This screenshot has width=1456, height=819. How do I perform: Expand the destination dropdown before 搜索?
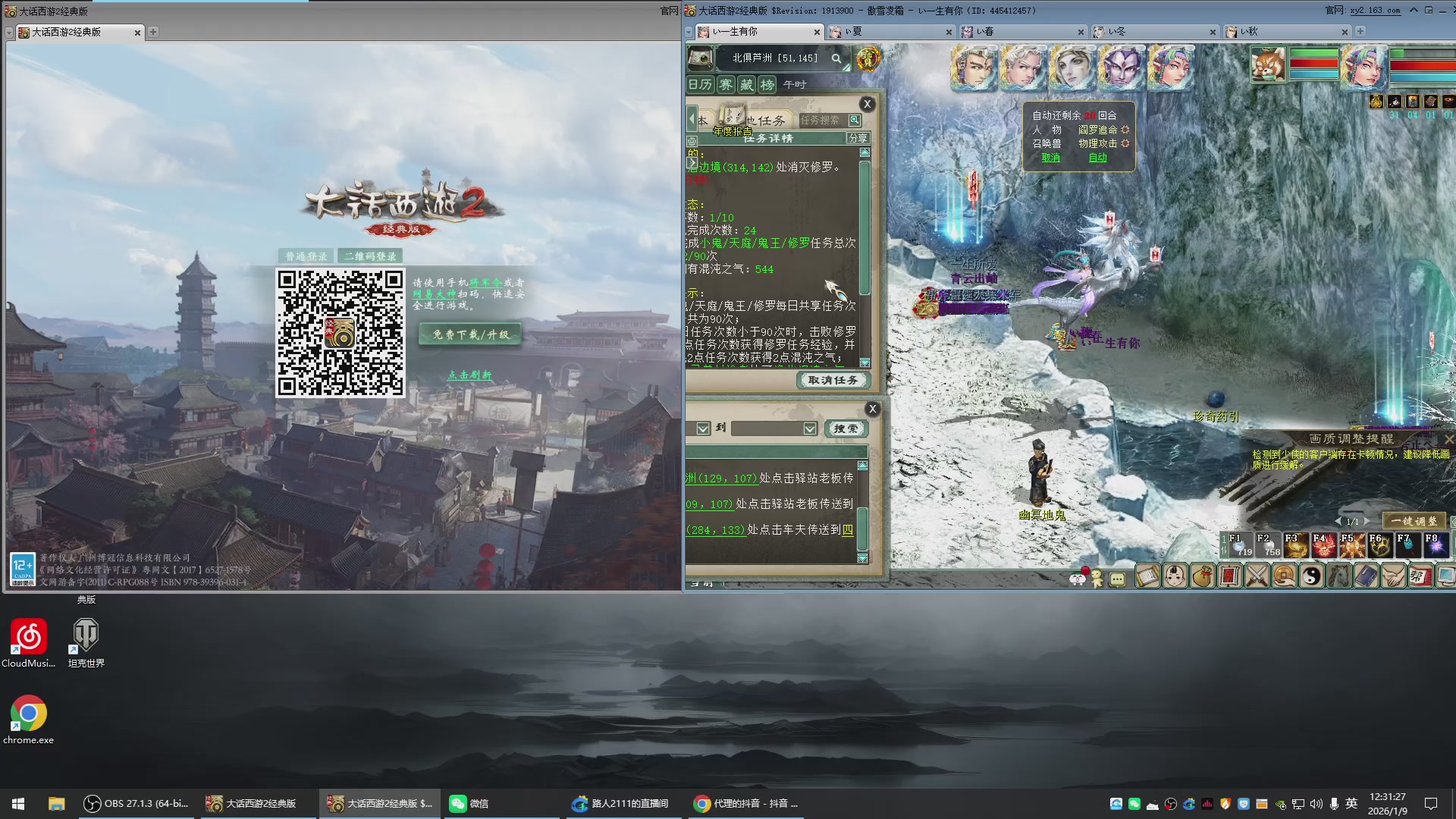tap(810, 428)
